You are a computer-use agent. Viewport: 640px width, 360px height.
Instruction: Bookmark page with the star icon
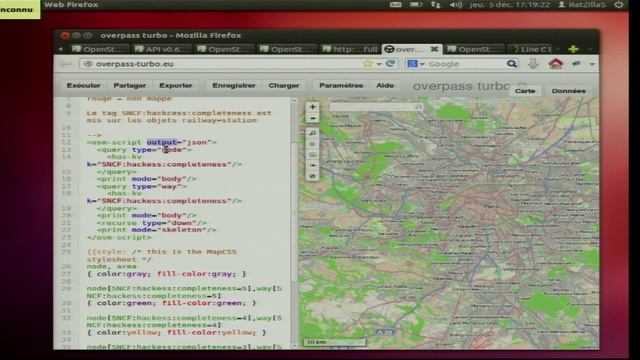[367, 64]
